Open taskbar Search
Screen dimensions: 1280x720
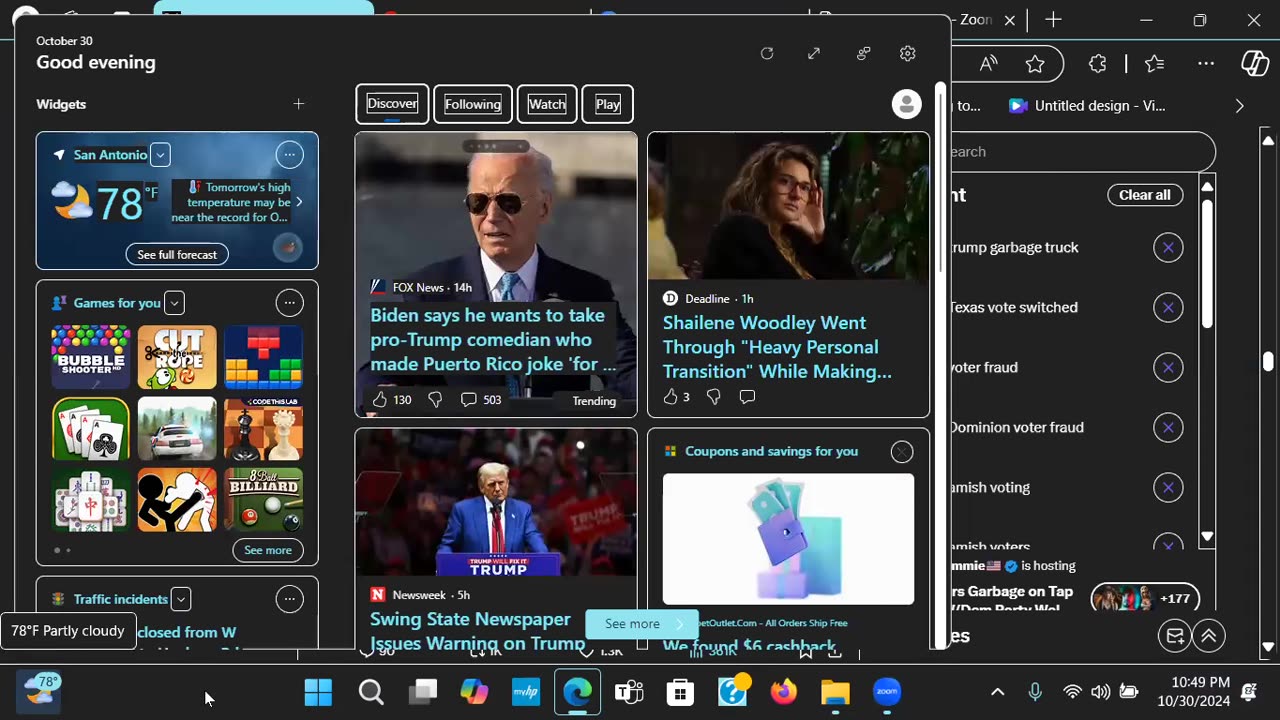pyautogui.click(x=371, y=692)
